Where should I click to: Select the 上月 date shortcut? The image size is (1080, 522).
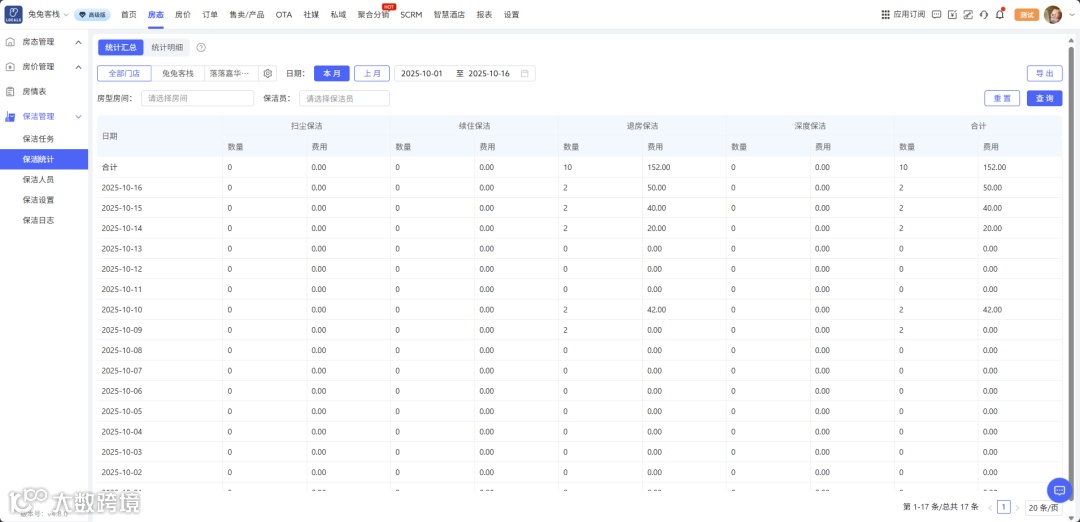click(372, 73)
